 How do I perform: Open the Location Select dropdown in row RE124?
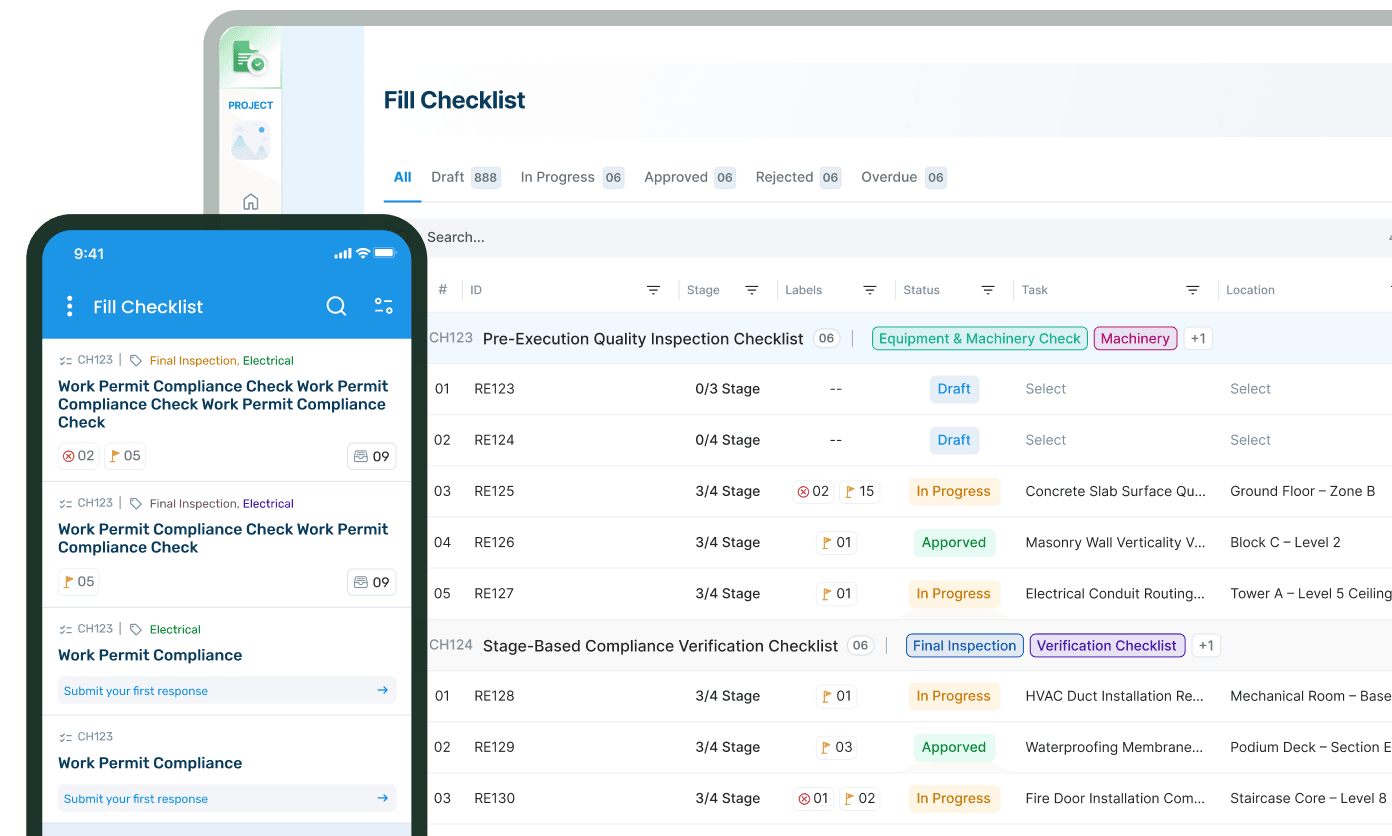[1251, 440]
